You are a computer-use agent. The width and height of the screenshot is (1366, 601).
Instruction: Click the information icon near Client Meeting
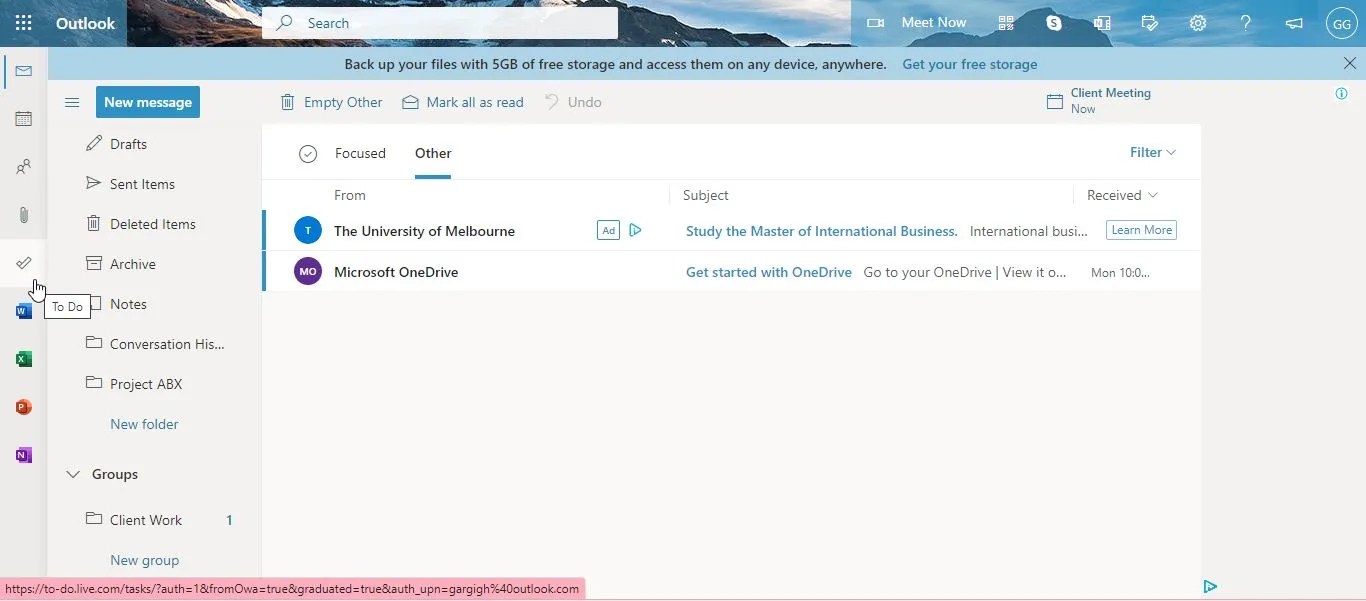(x=1342, y=93)
